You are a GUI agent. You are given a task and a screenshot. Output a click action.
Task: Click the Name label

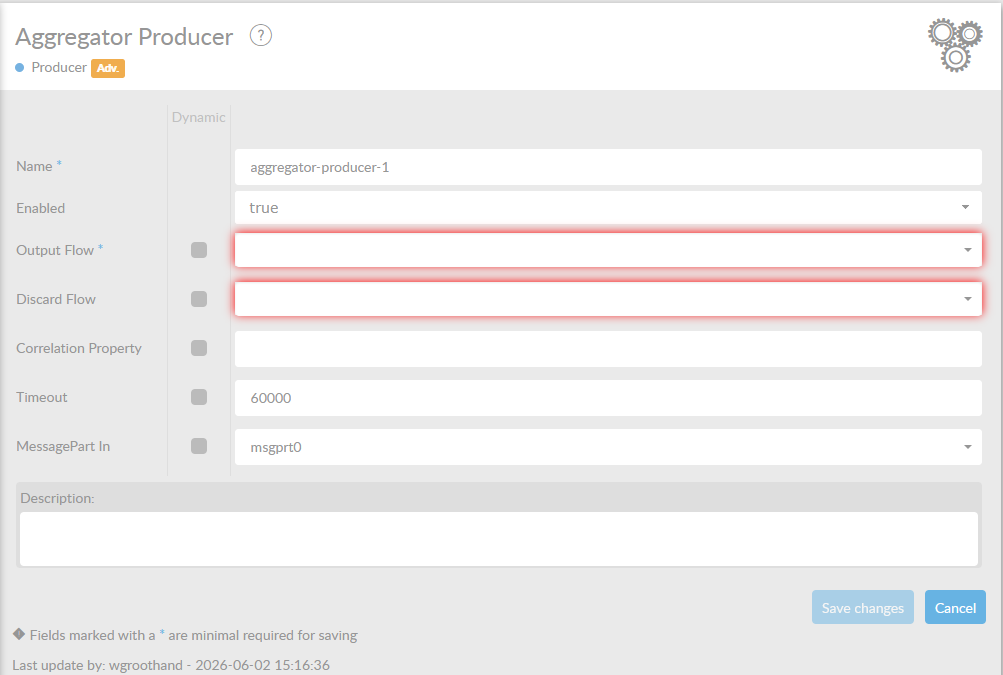34,166
